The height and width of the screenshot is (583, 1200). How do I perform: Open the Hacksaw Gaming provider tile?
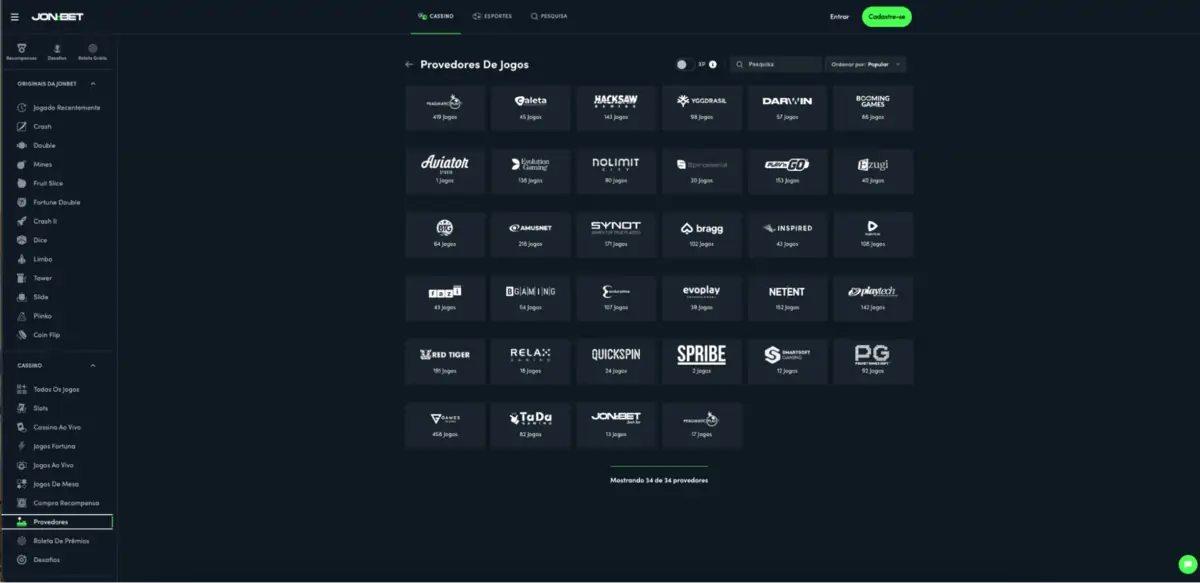615,108
